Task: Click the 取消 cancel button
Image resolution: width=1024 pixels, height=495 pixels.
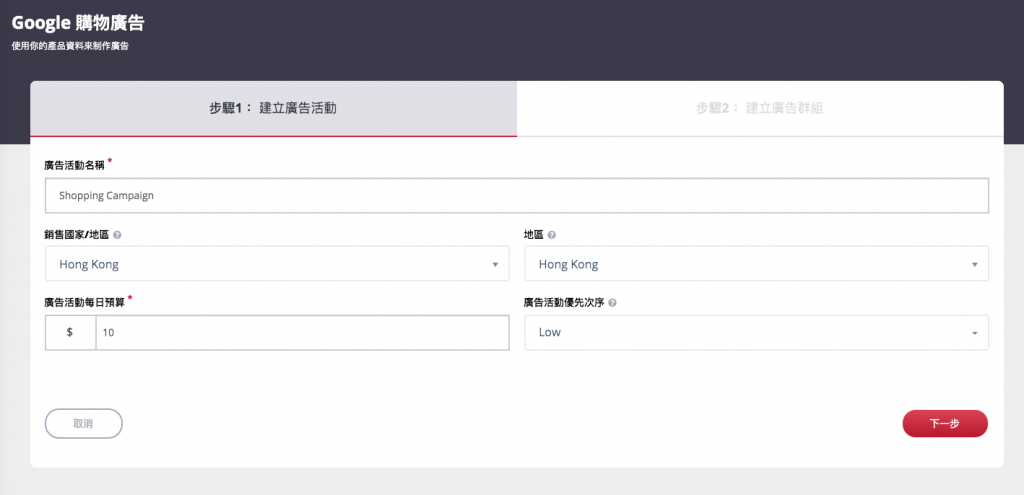Action: click(84, 423)
